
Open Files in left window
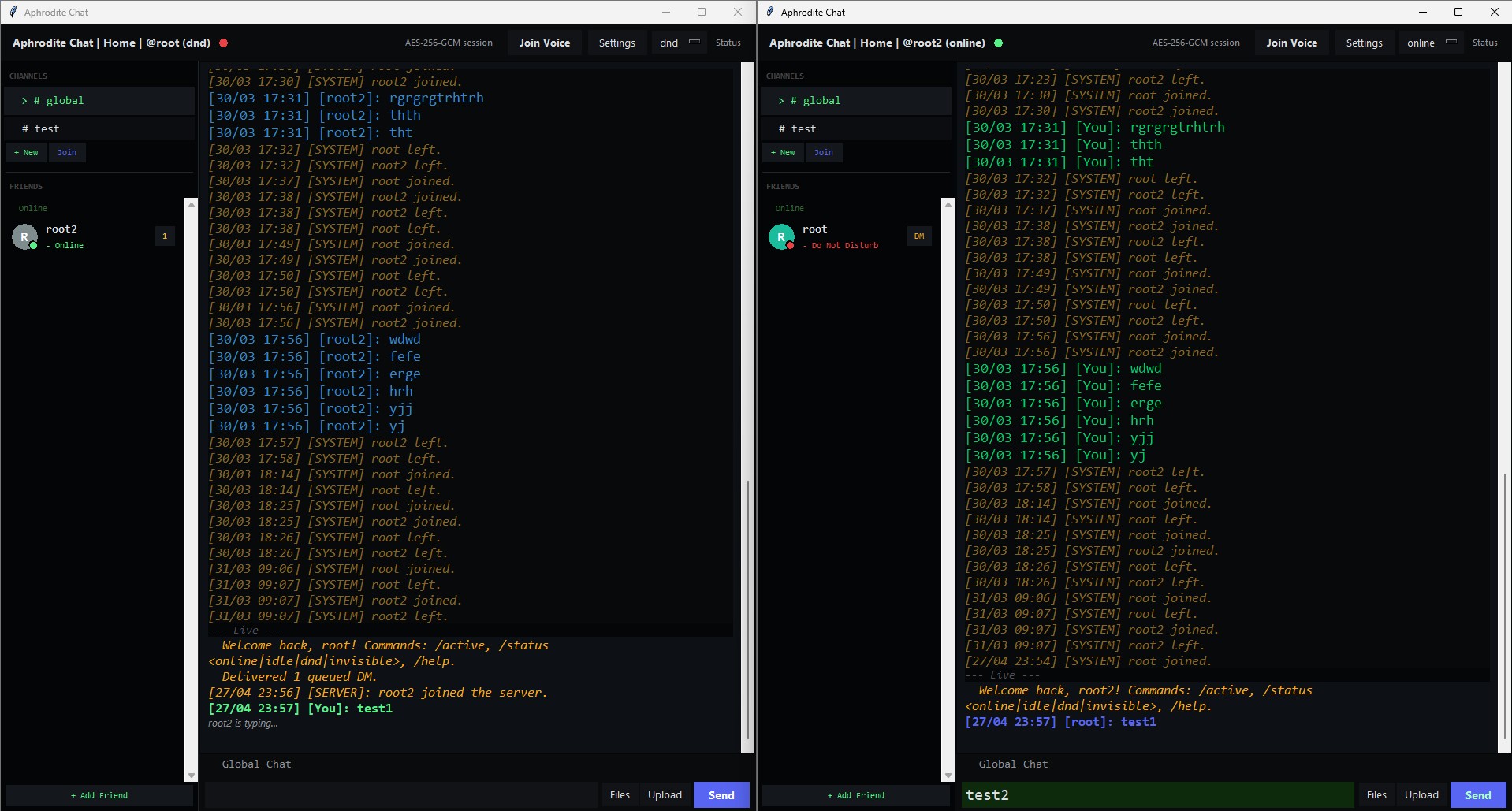coord(620,794)
